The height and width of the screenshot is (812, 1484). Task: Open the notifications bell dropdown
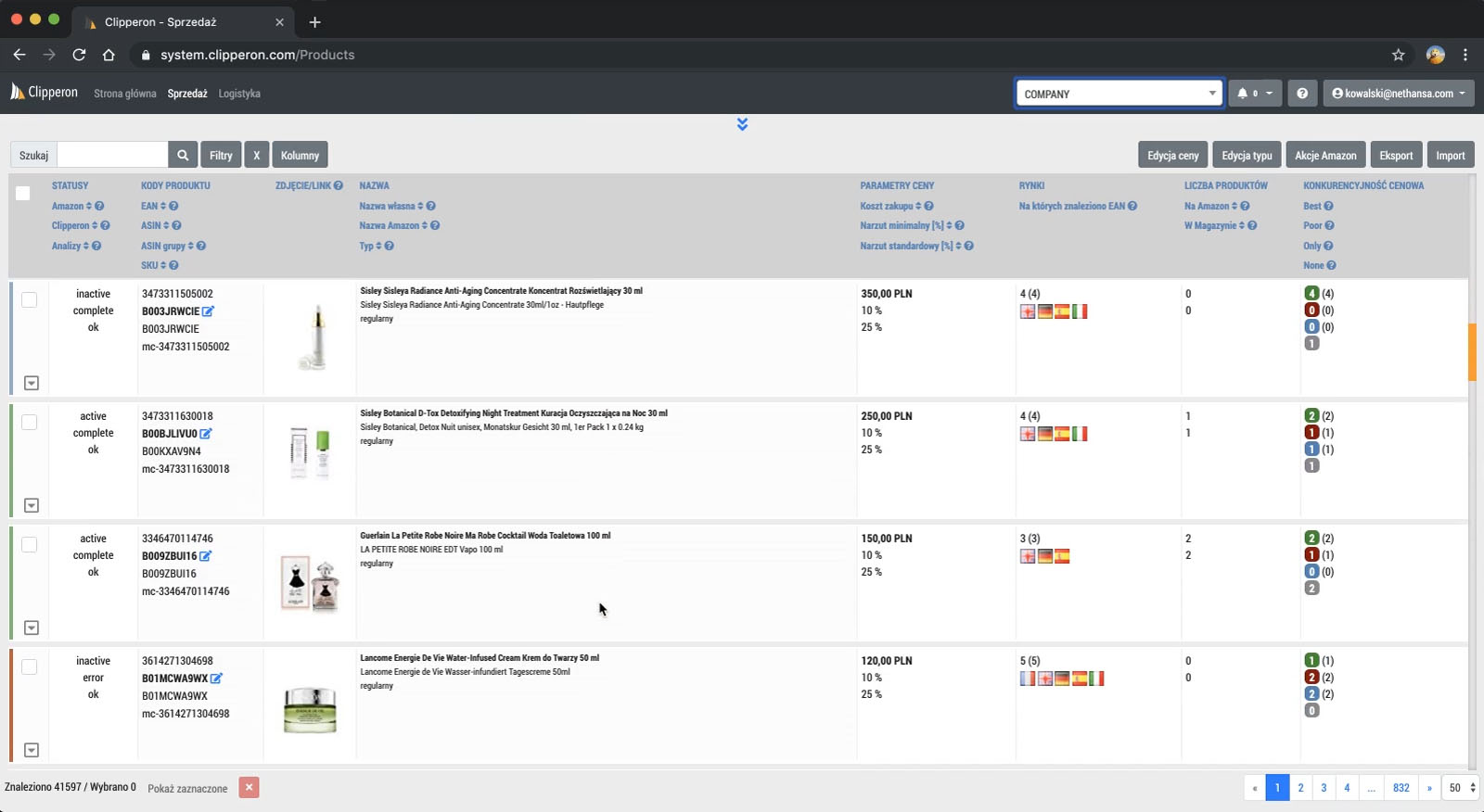pyautogui.click(x=1255, y=94)
